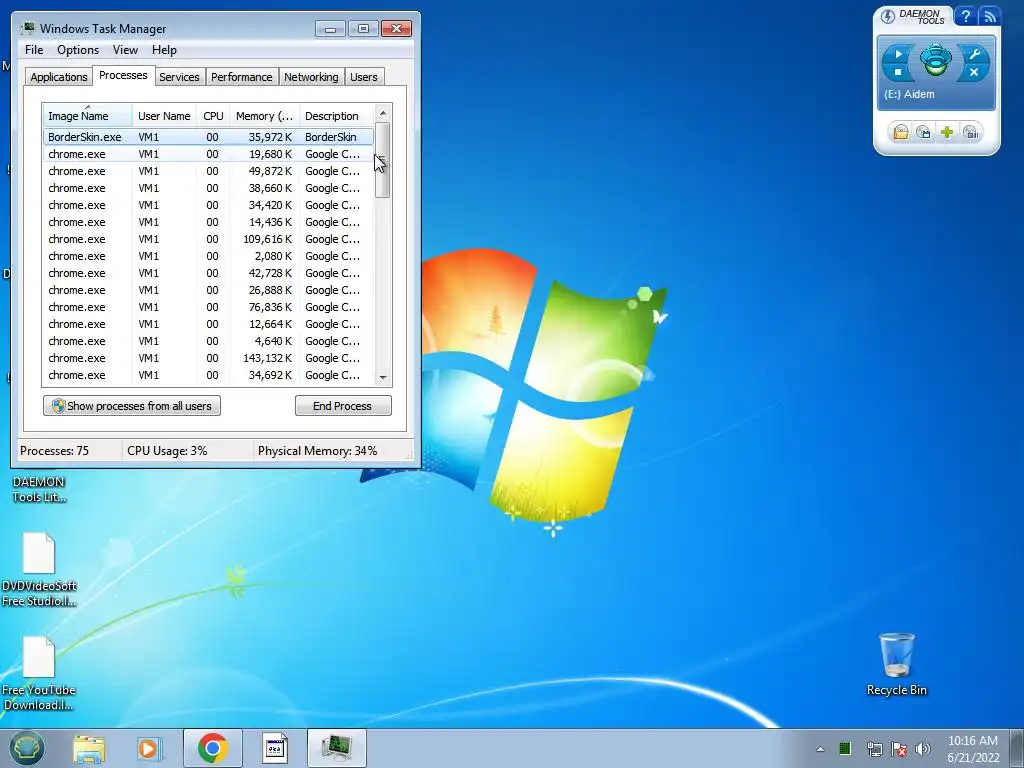
Task: Click the stop button in DAEMON Tools gadget
Action: click(x=899, y=72)
